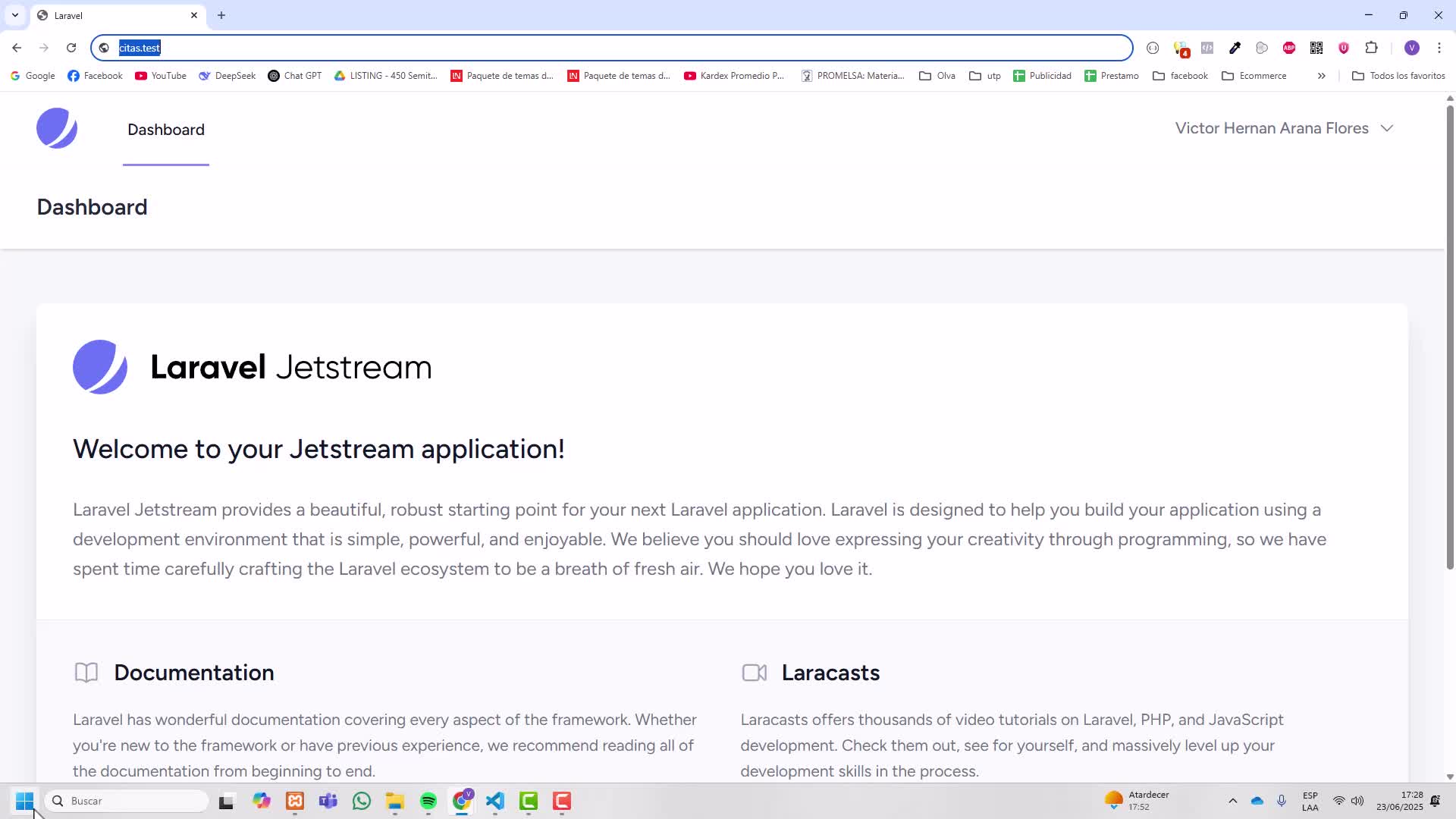Open XAMPP from the taskbar
This screenshot has width=1456, height=819.
[x=295, y=801]
